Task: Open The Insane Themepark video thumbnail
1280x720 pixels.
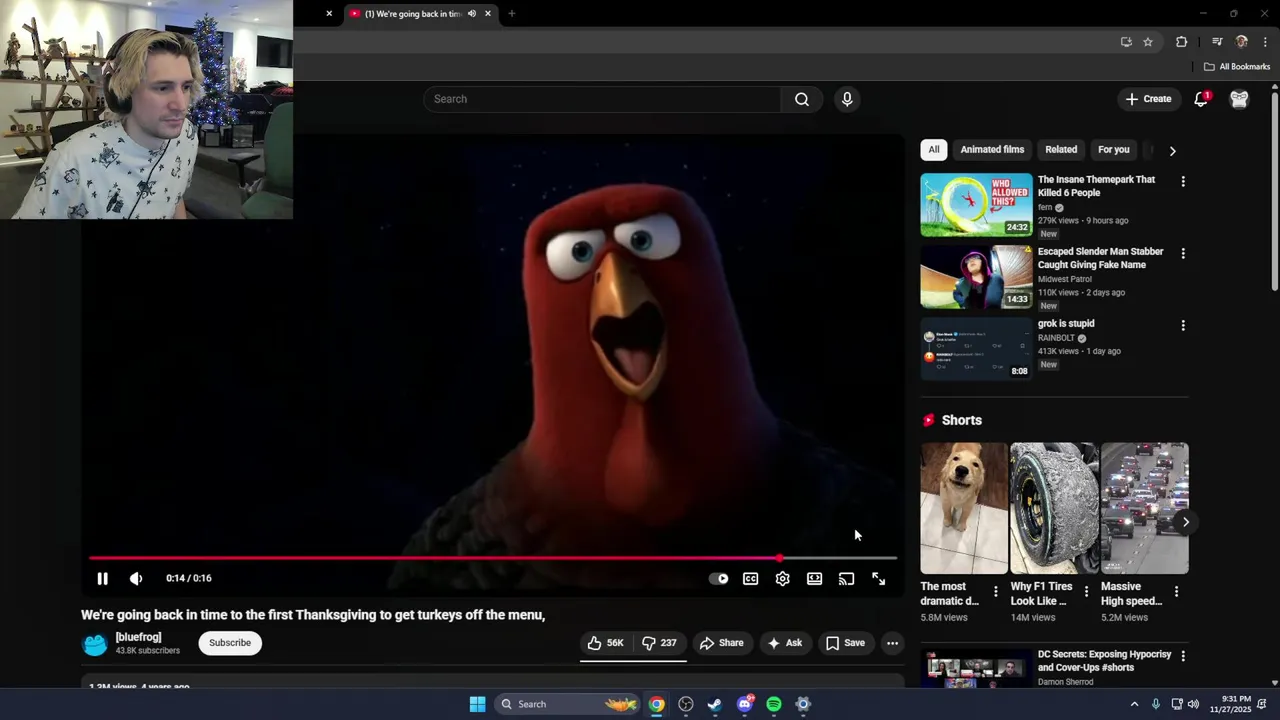Action: tap(976, 205)
